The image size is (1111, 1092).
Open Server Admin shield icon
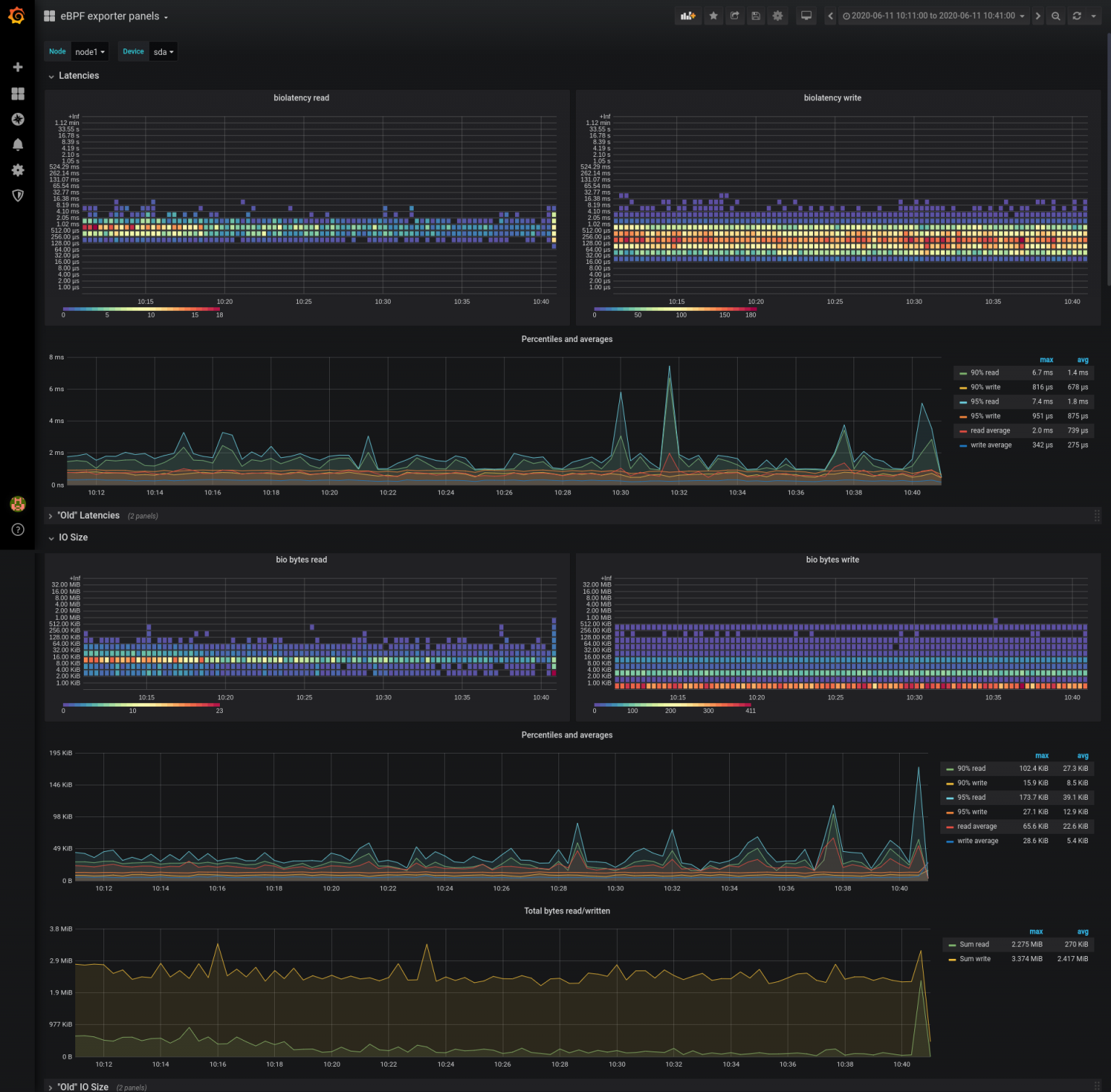click(17, 195)
